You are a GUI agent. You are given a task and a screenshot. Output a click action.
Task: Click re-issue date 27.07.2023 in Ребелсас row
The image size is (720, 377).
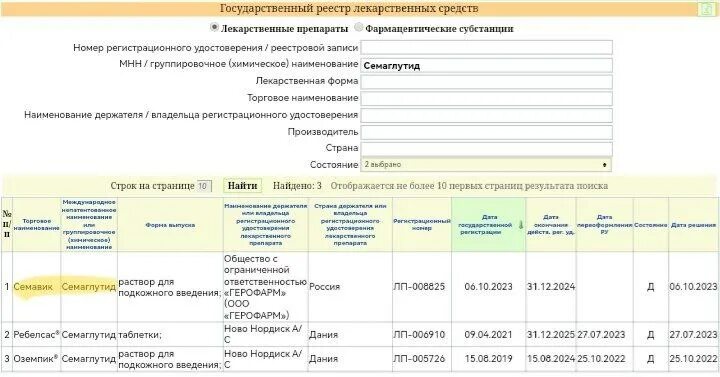(601, 334)
